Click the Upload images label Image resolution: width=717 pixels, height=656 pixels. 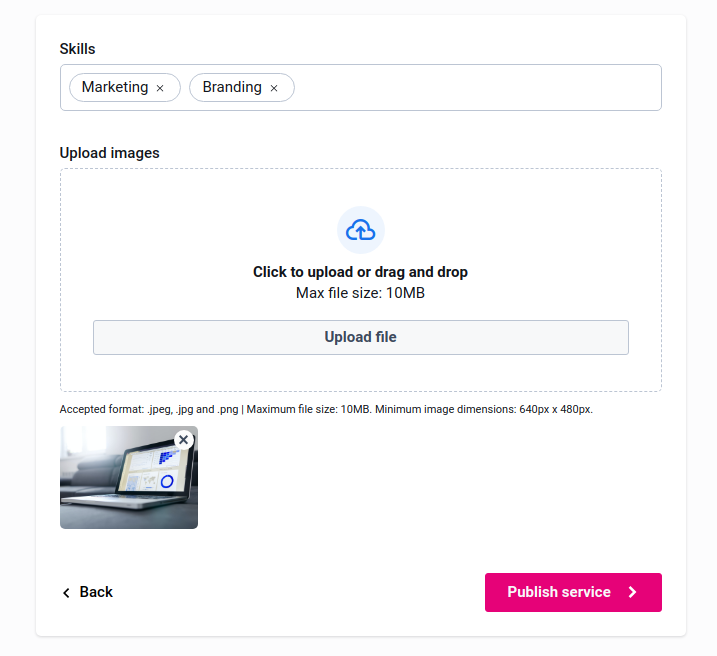(109, 153)
